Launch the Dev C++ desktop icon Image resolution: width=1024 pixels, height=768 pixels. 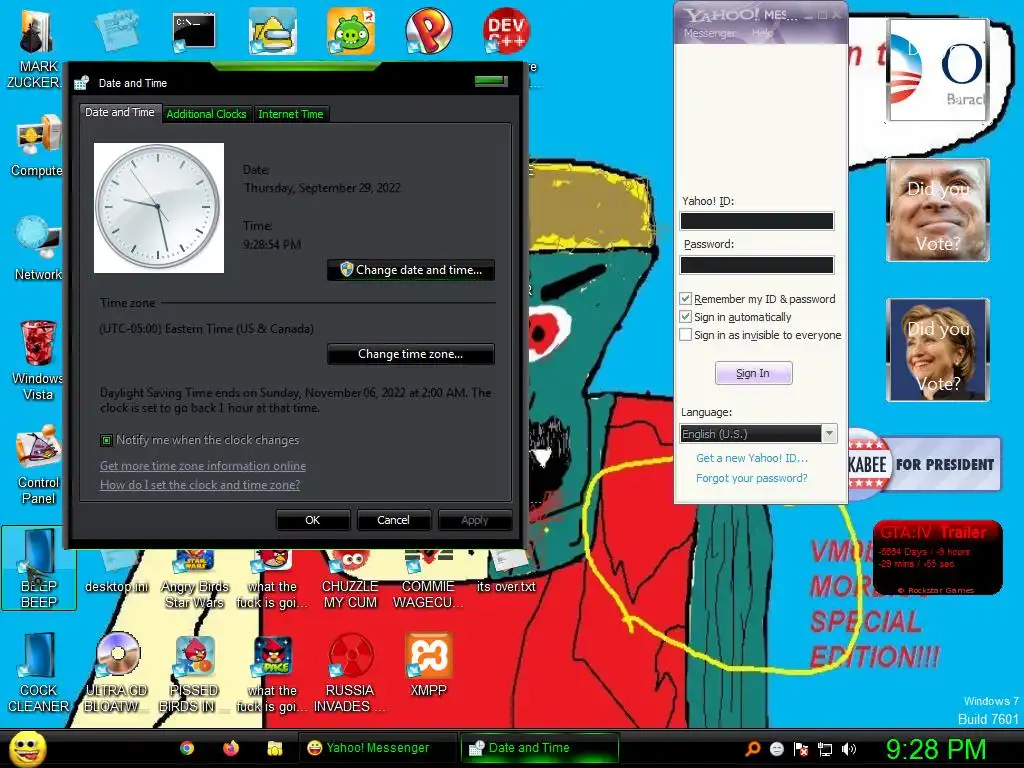click(x=506, y=31)
